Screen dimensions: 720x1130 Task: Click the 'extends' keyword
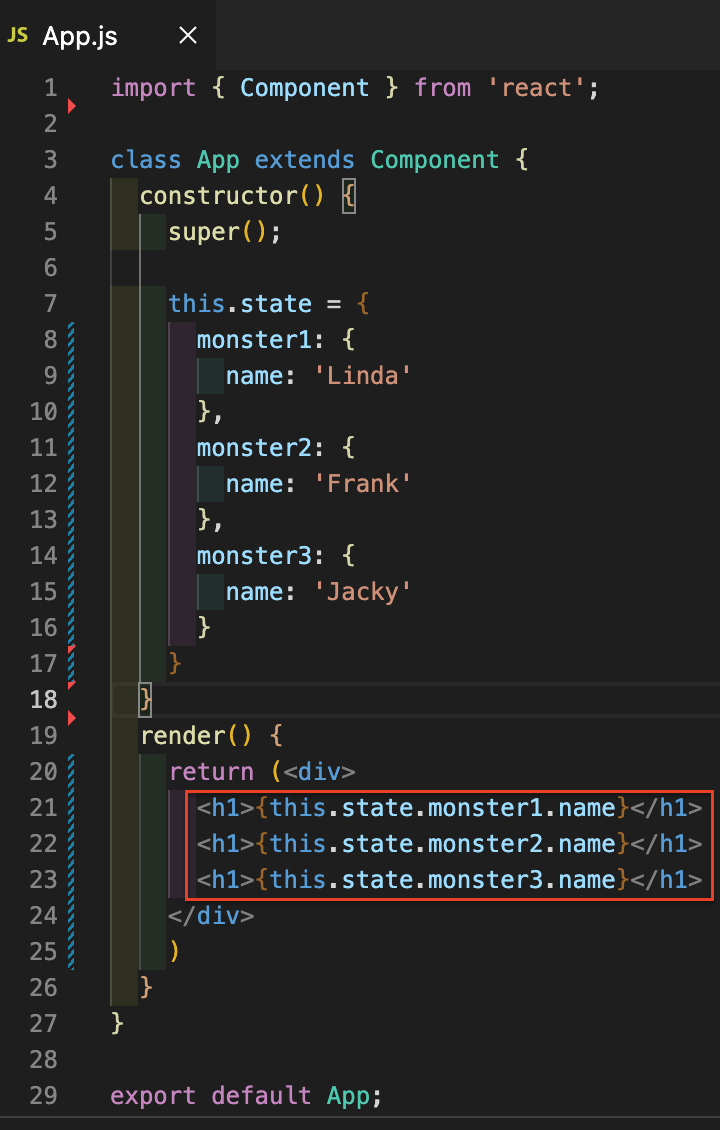click(305, 159)
